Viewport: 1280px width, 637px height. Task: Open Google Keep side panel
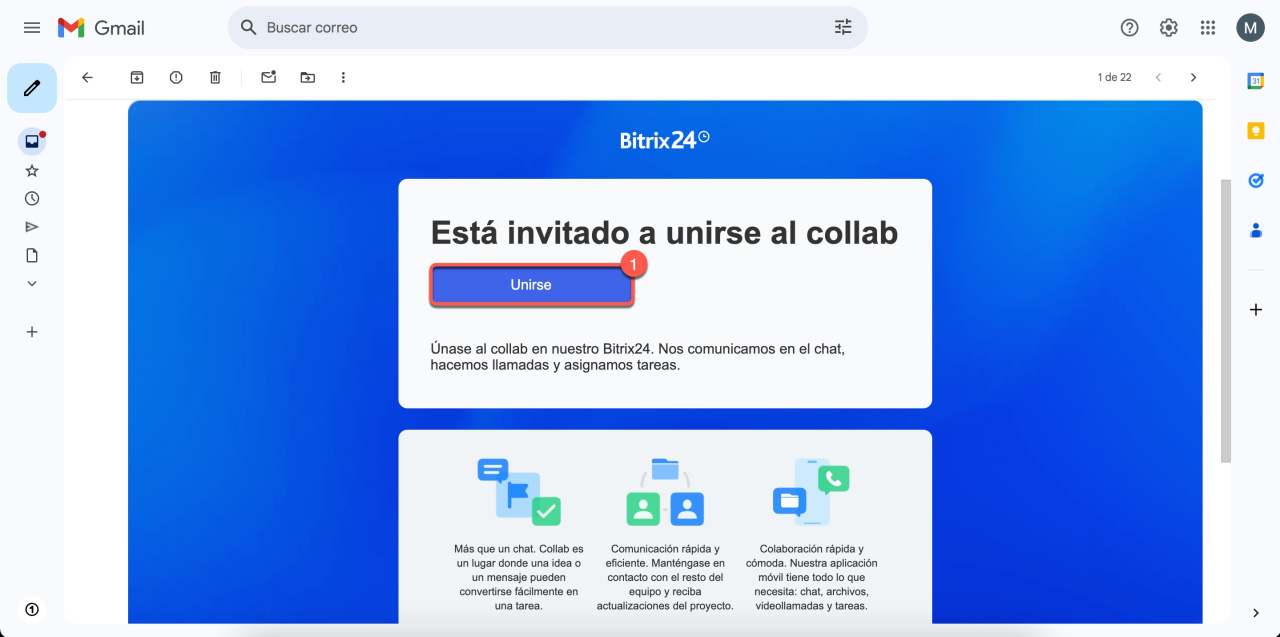(1256, 131)
